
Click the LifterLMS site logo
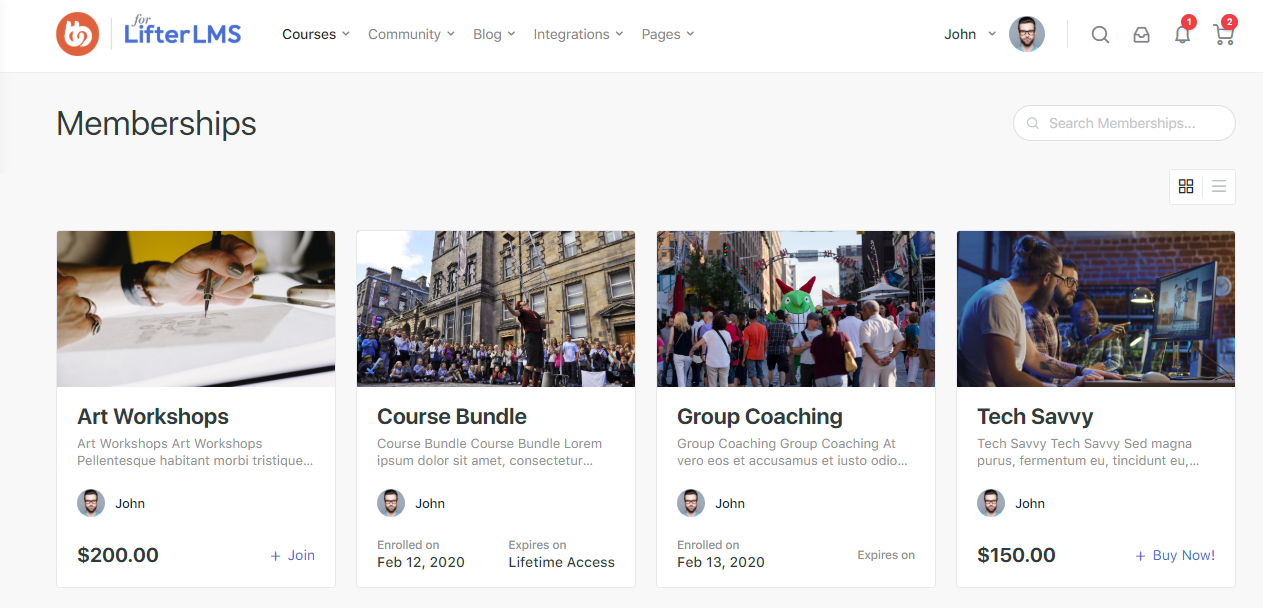149,34
